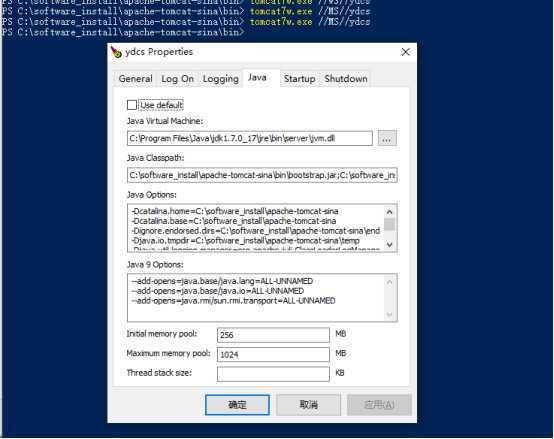The image size is (554, 439).
Task: Click the -Dignore.endorsed.dirs option line
Action: [x=256, y=231]
